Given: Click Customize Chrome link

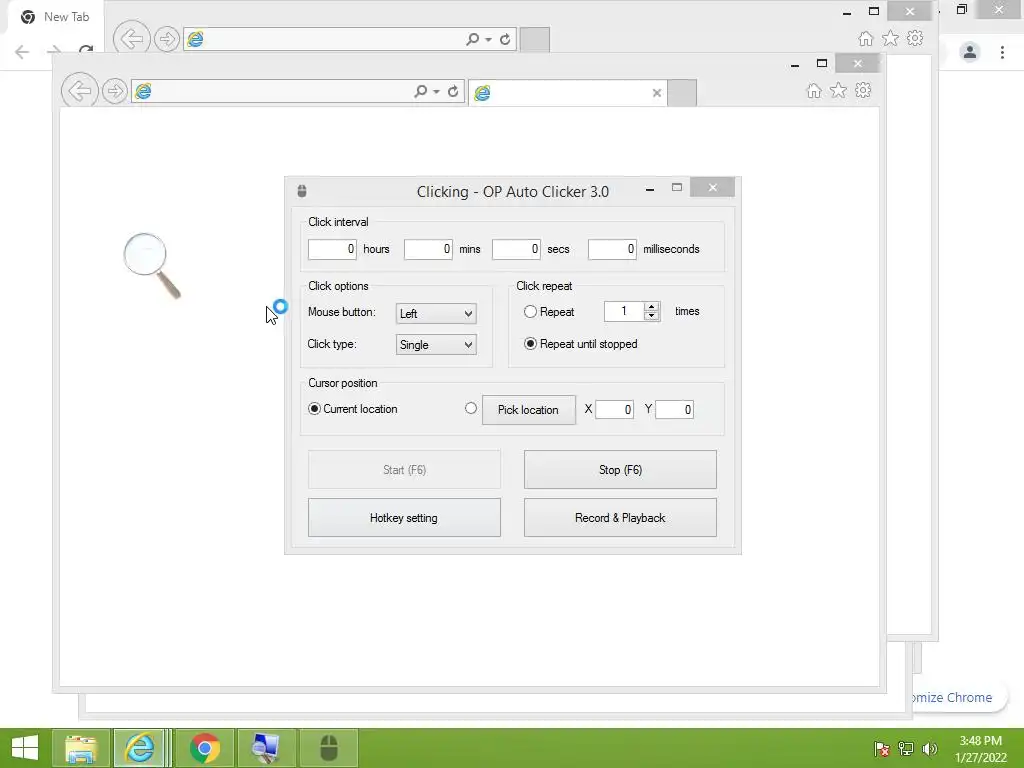Looking at the screenshot, I should pyautogui.click(x=950, y=697).
